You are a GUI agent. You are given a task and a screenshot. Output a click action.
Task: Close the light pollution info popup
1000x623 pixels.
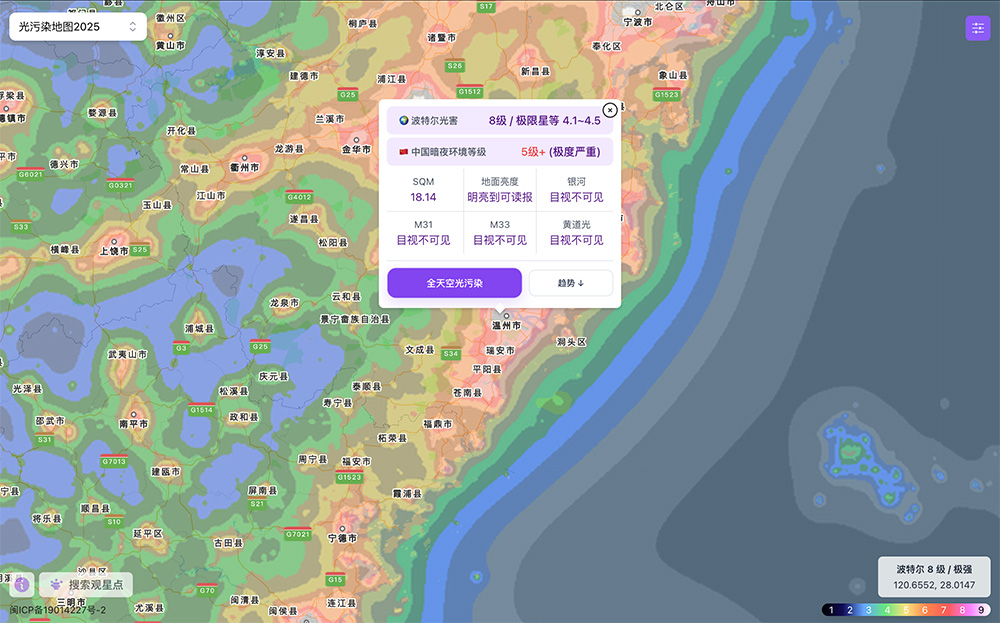coord(610,110)
